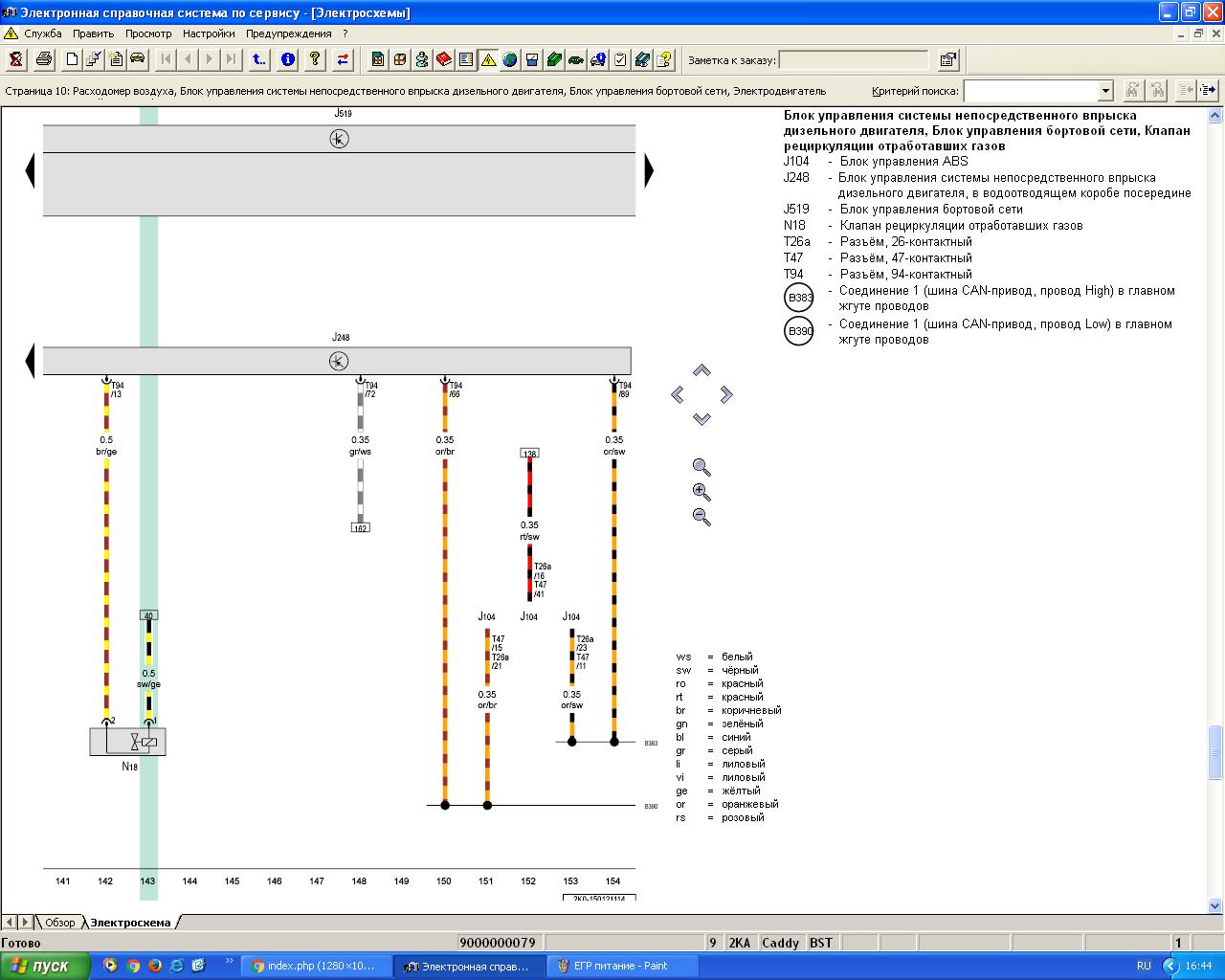Image resolution: width=1225 pixels, height=980 pixels.
Task: Click the blue info circle icon
Action: tap(287, 59)
